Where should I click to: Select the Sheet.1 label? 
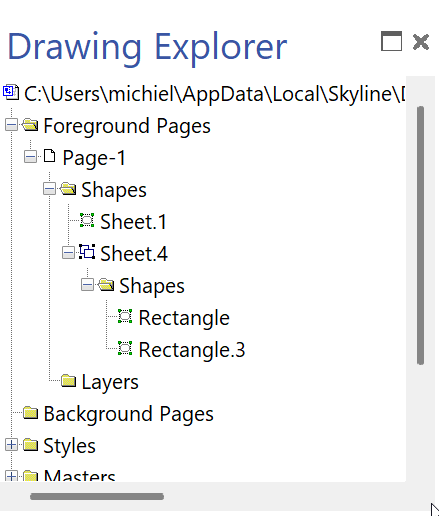pos(133,222)
